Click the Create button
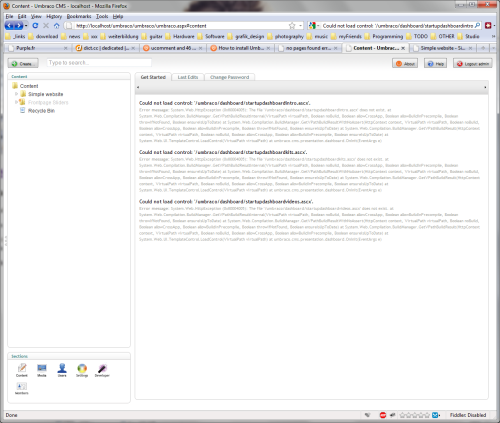The height and width of the screenshot is (423, 500). coord(23,63)
